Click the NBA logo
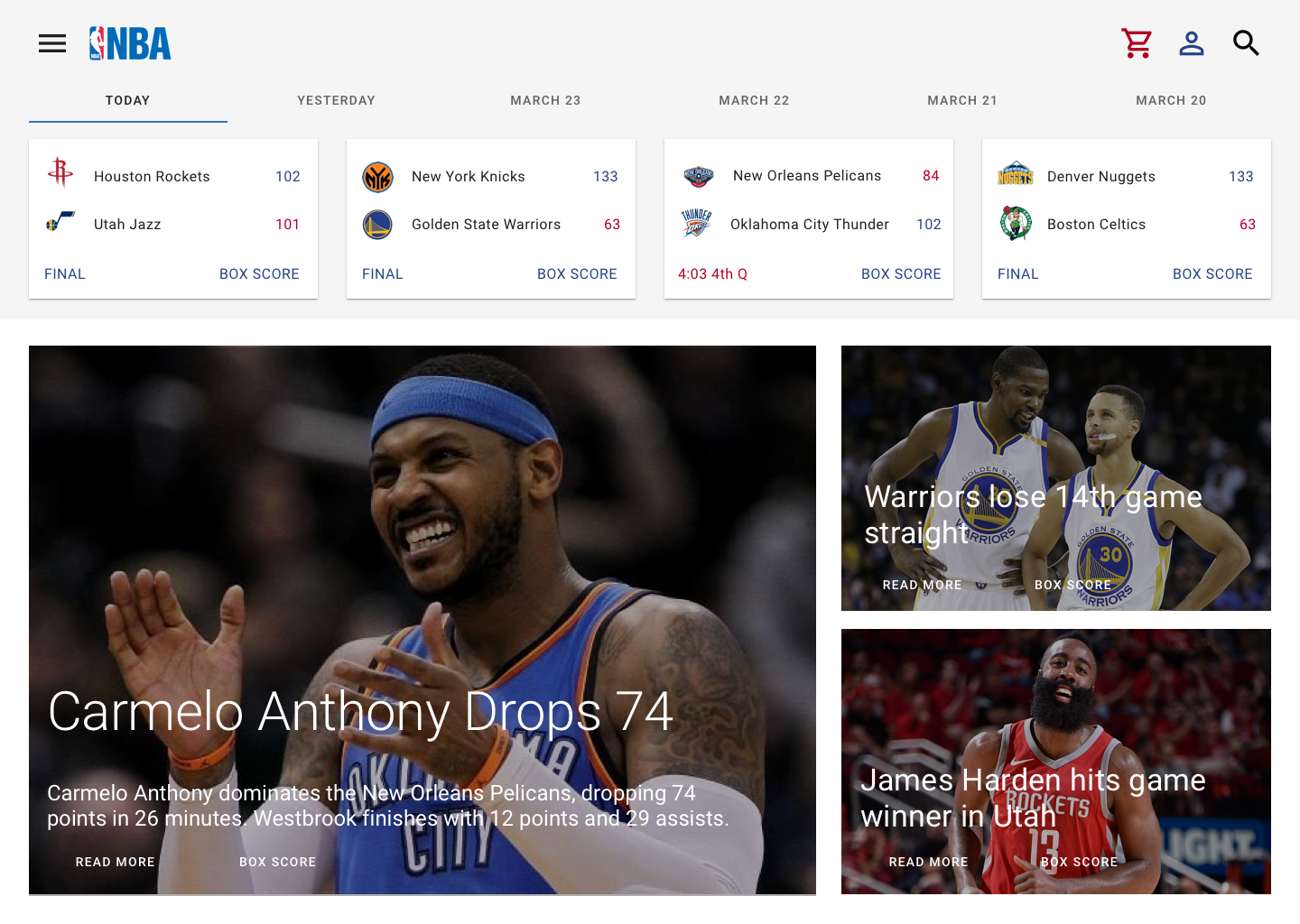1300x924 pixels. tap(130, 43)
